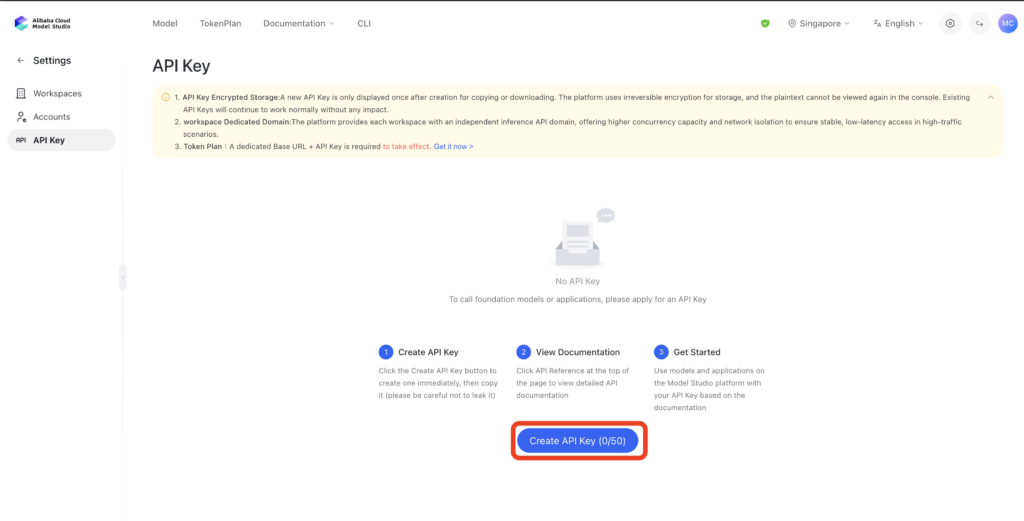Collapse the sidebar using the edge handle

[x=123, y=277]
